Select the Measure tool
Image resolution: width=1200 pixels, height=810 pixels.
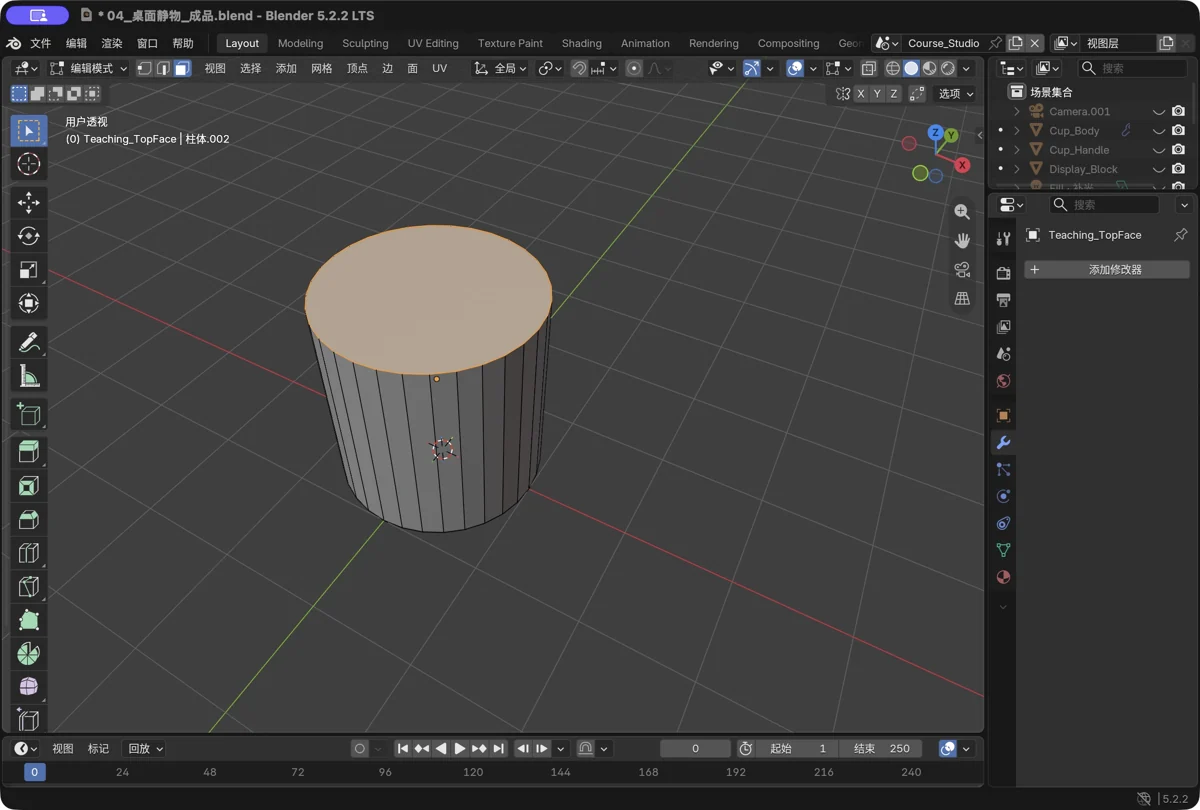pos(28,376)
